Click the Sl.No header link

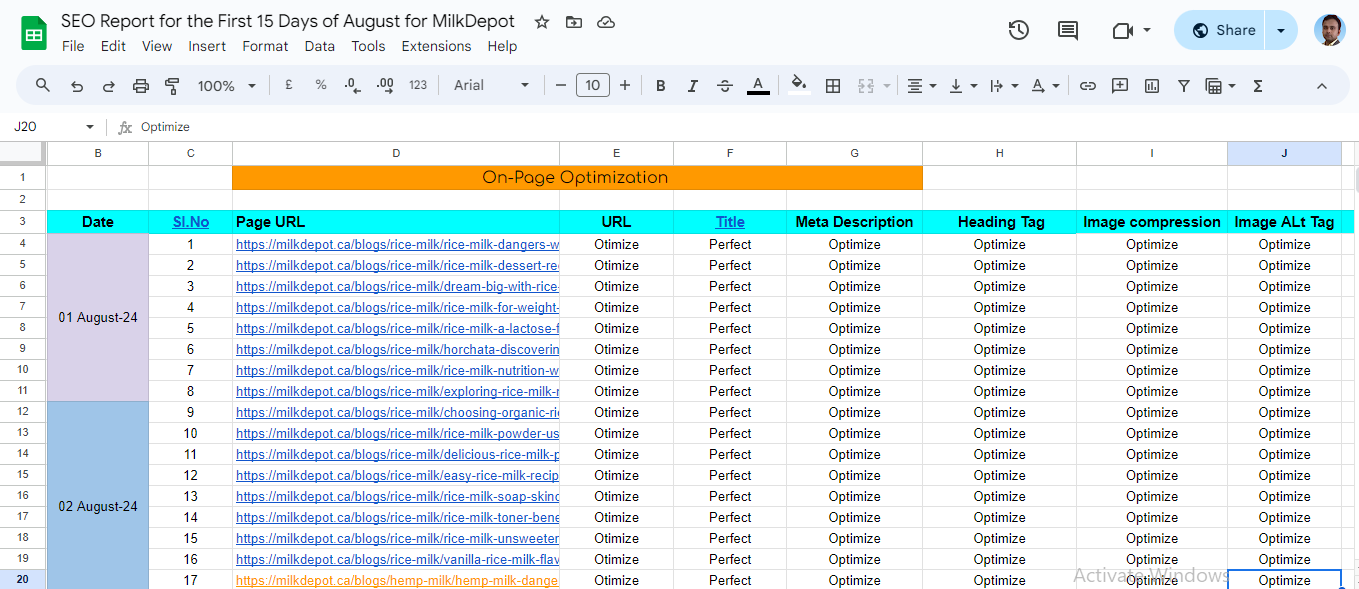190,222
